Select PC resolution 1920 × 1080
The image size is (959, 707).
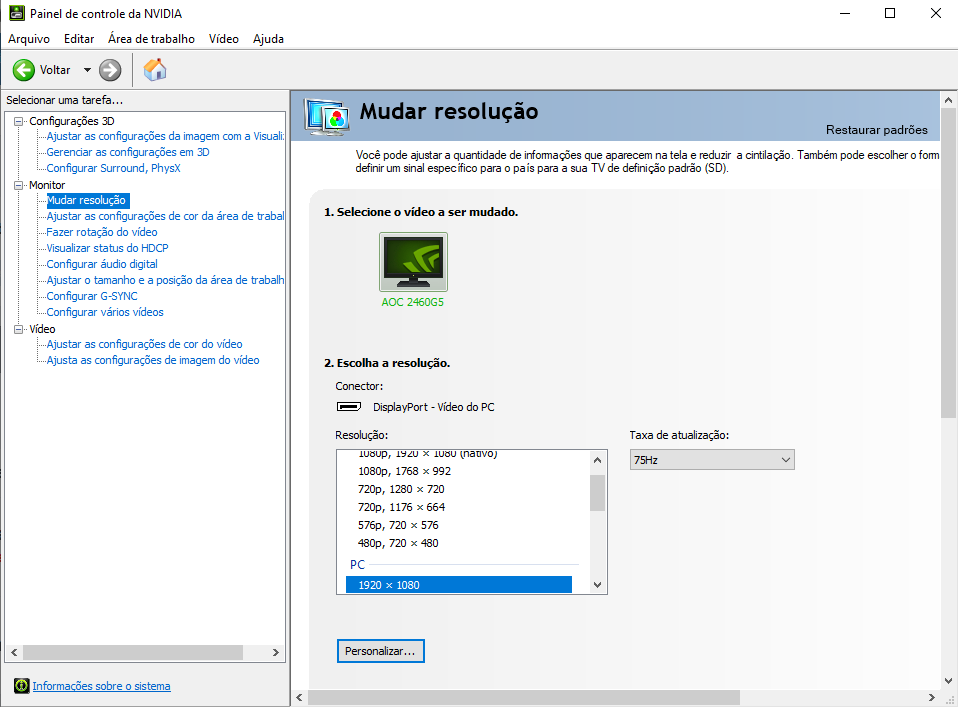click(459, 585)
